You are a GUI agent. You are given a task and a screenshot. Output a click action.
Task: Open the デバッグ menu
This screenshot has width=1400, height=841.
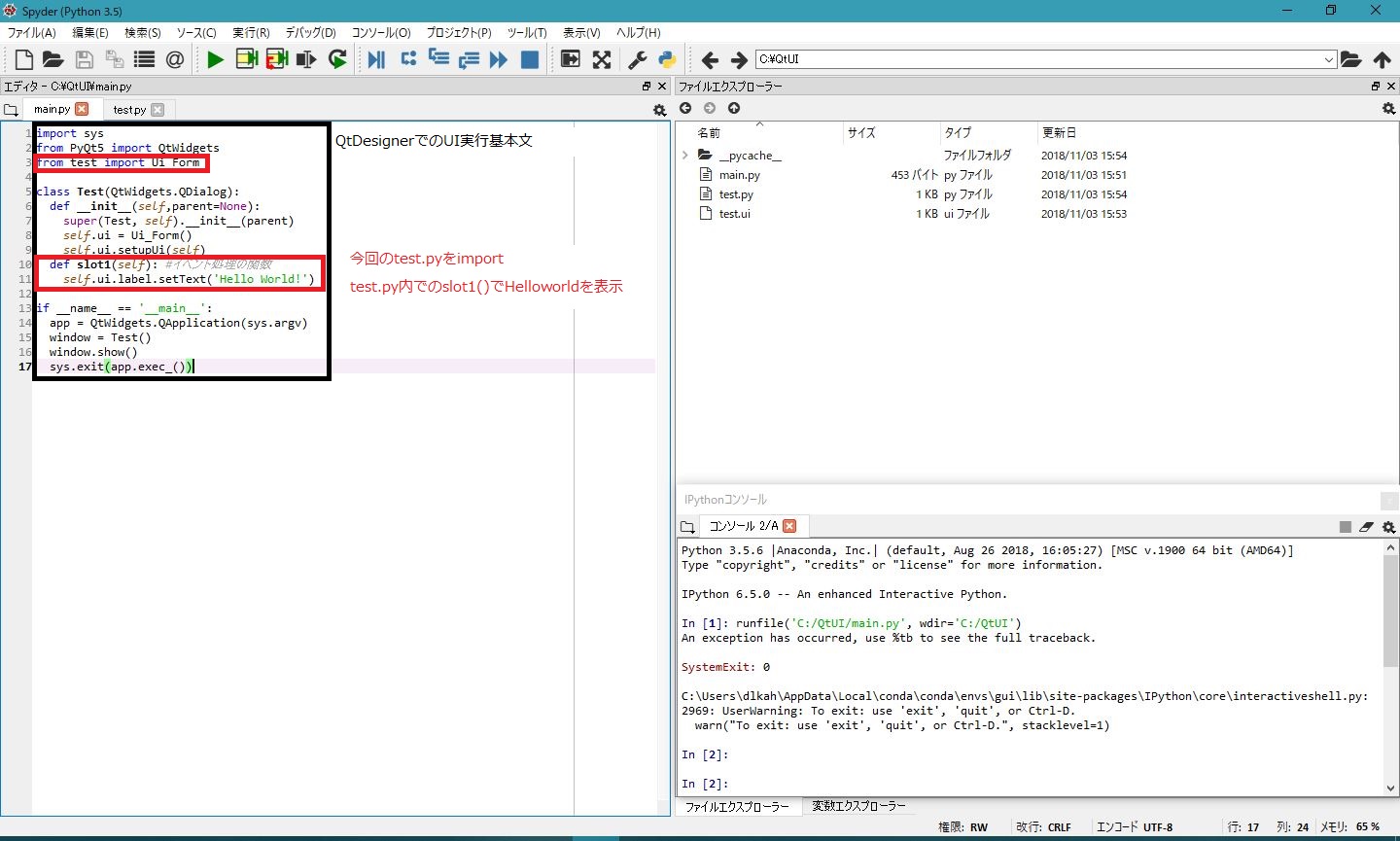pos(309,32)
